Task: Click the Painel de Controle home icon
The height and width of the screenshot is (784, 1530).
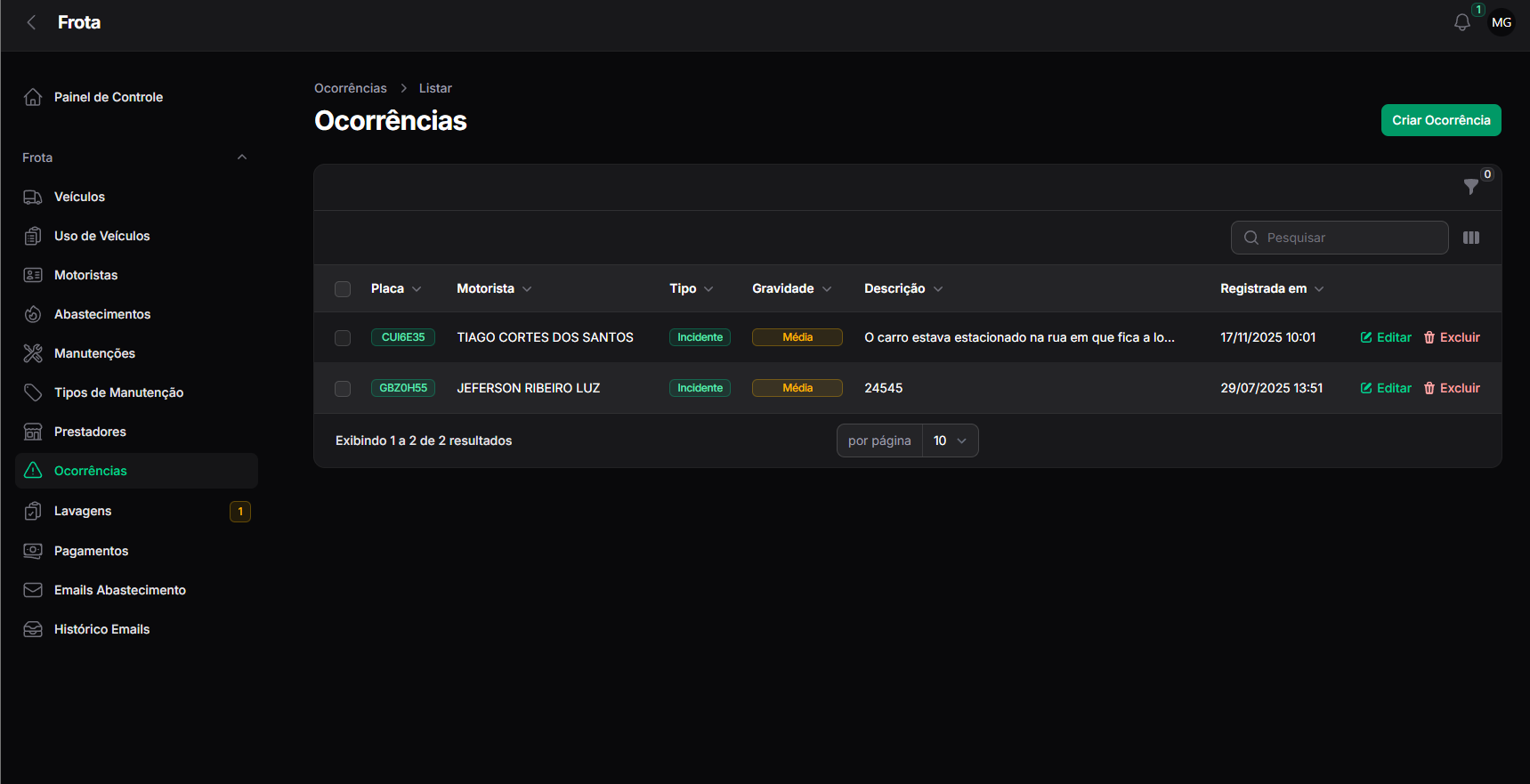Action: pyautogui.click(x=33, y=97)
